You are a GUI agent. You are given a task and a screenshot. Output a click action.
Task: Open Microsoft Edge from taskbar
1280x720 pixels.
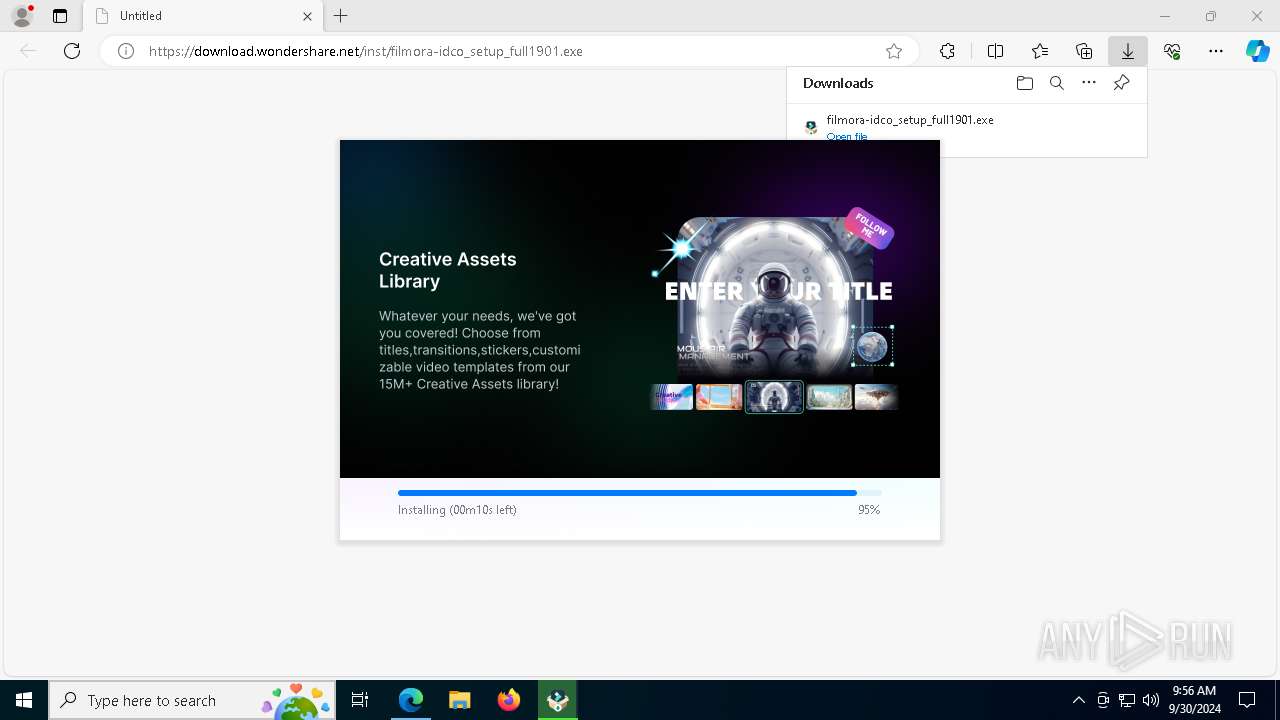[x=411, y=700]
